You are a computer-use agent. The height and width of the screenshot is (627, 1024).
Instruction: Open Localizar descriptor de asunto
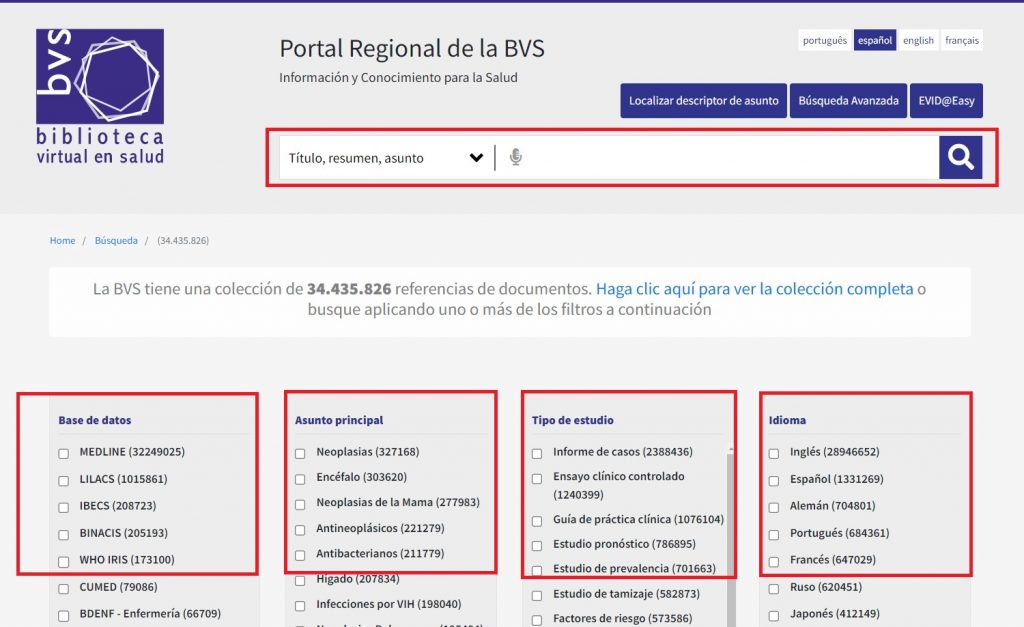click(x=703, y=101)
